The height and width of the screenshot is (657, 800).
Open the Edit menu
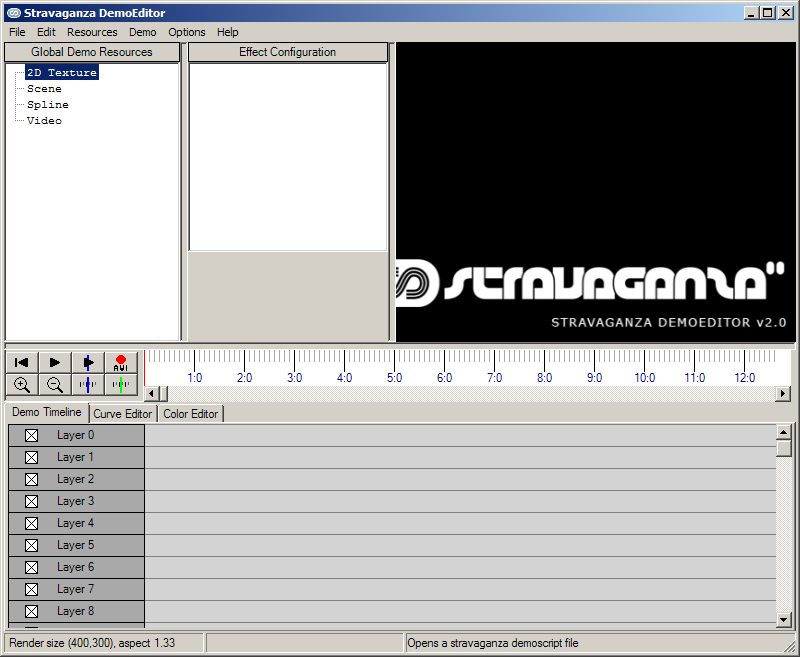pyautogui.click(x=46, y=32)
